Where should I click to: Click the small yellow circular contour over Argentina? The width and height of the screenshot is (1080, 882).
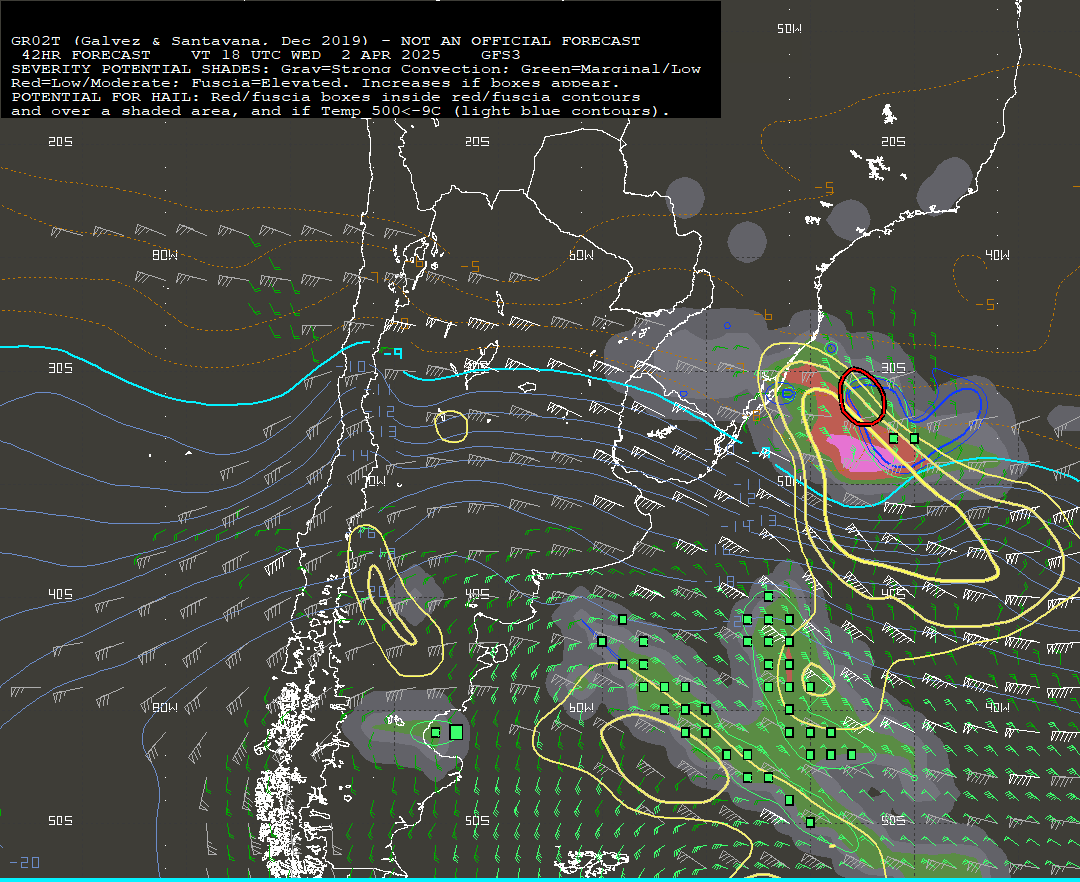point(452,426)
